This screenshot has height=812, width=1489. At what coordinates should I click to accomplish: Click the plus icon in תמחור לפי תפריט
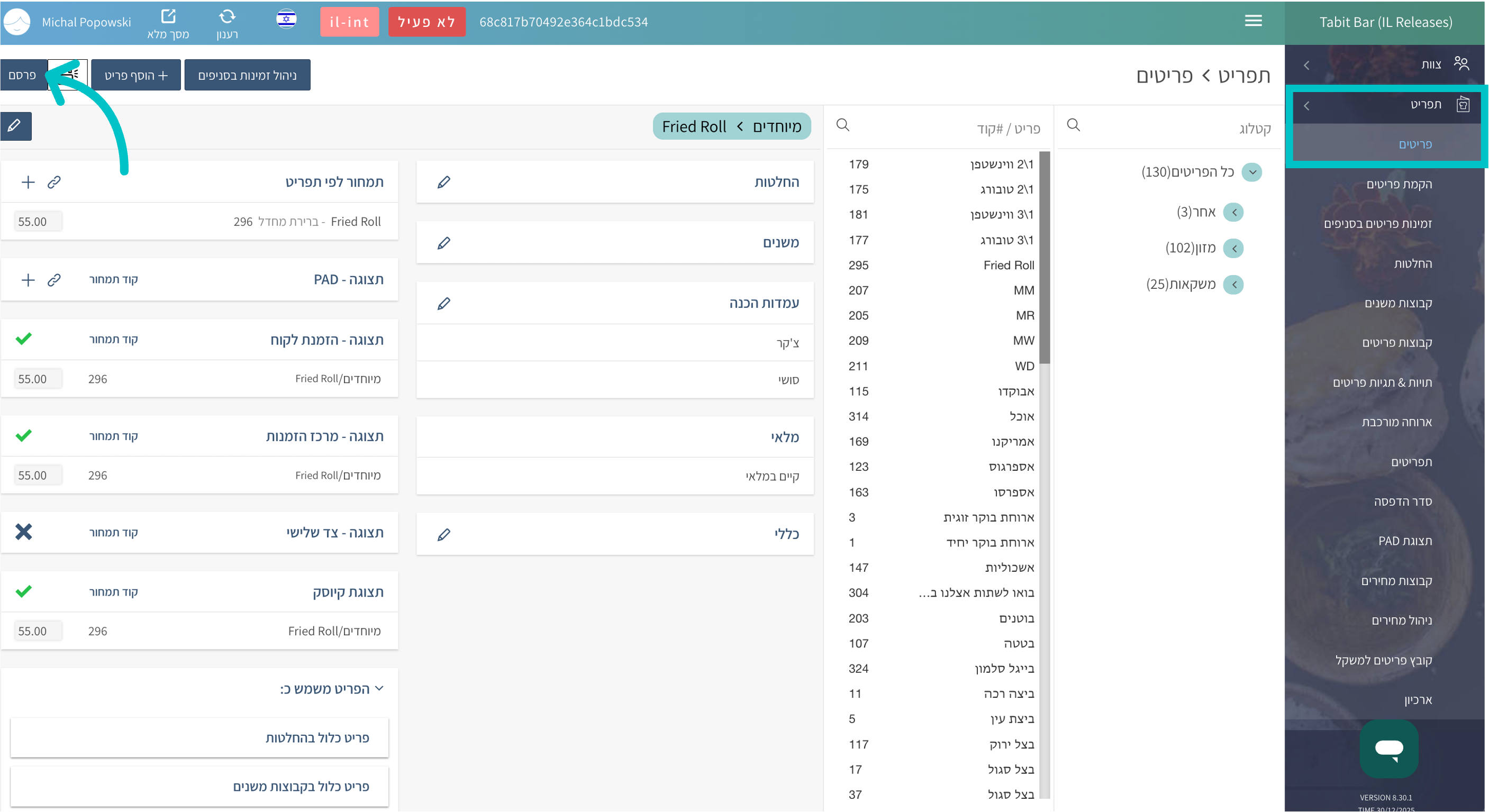[x=28, y=183]
